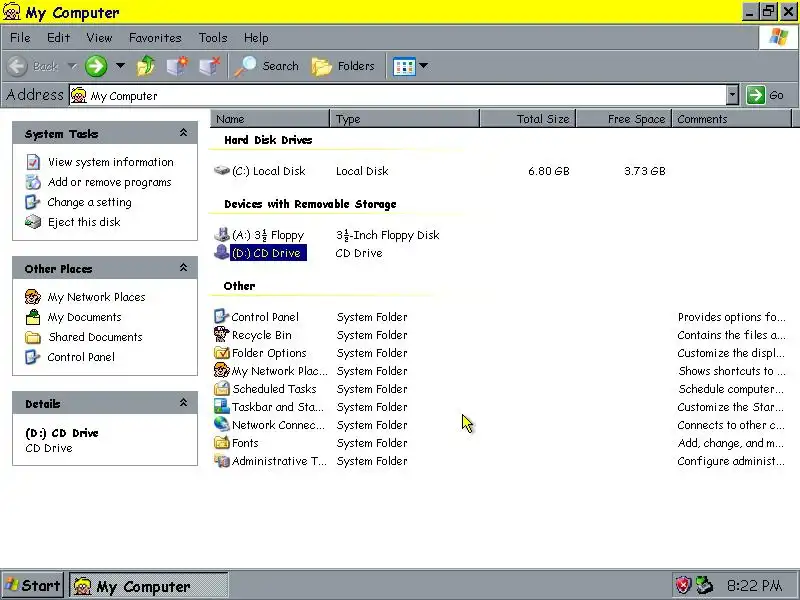Click the green Go button
This screenshot has height=600, width=800.
point(765,95)
